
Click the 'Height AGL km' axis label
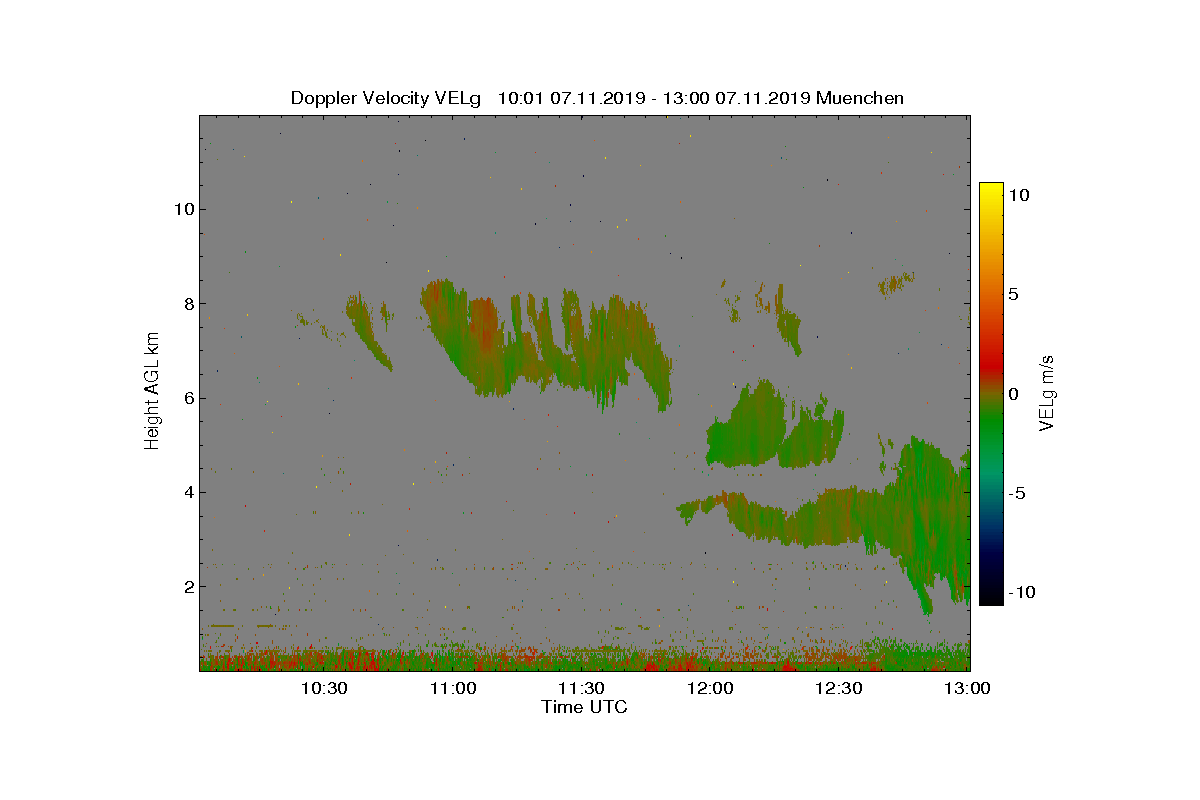(152, 390)
